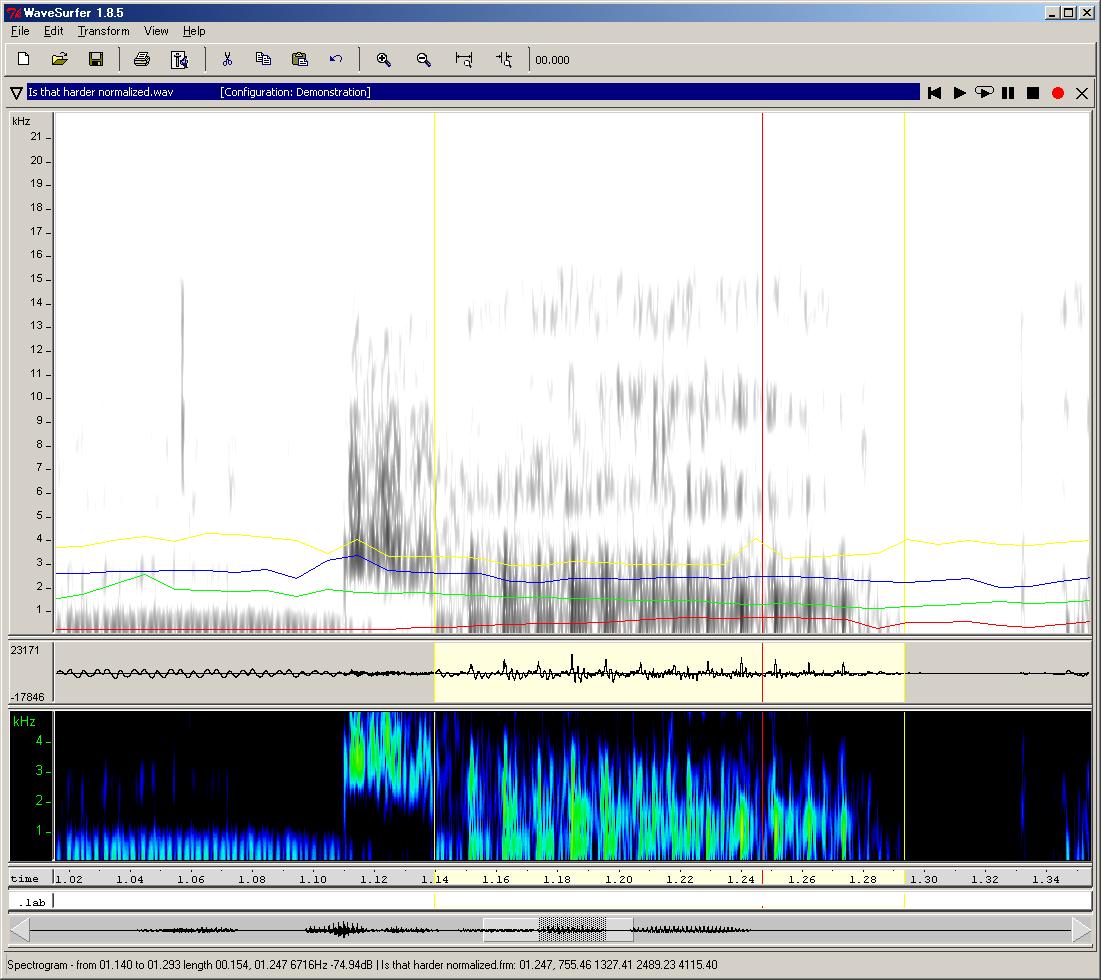Open a sound file with folder icon

tap(59, 60)
